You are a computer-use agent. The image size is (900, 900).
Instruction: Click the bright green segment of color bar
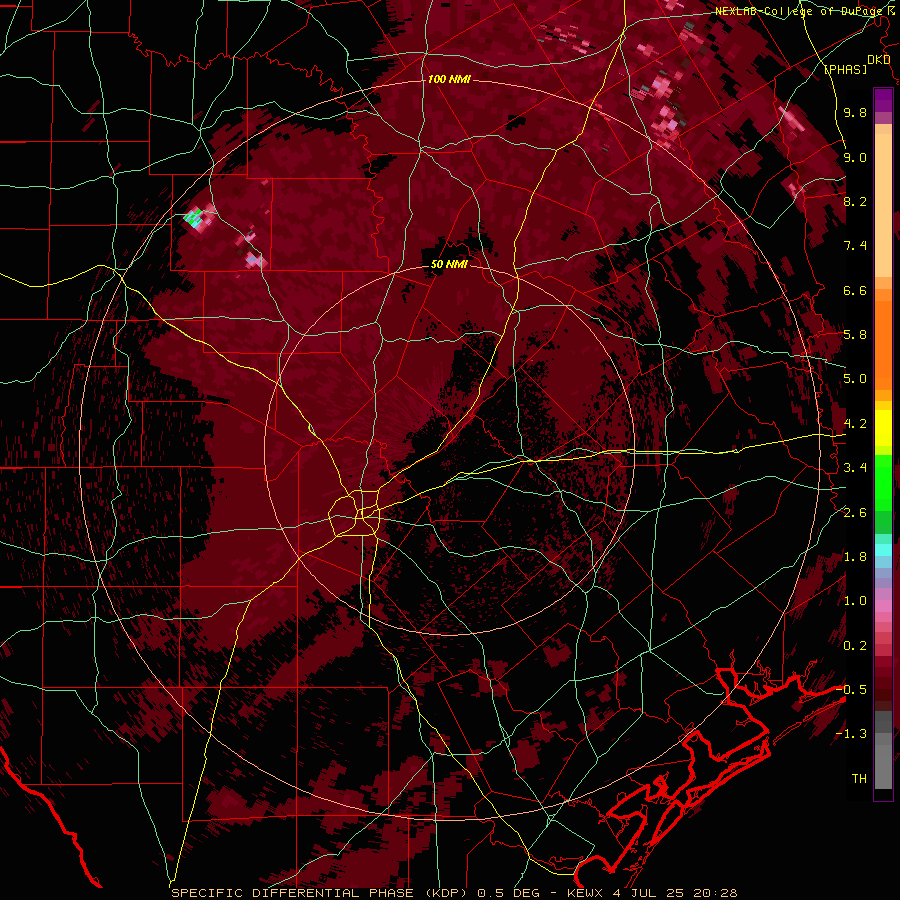click(x=883, y=483)
